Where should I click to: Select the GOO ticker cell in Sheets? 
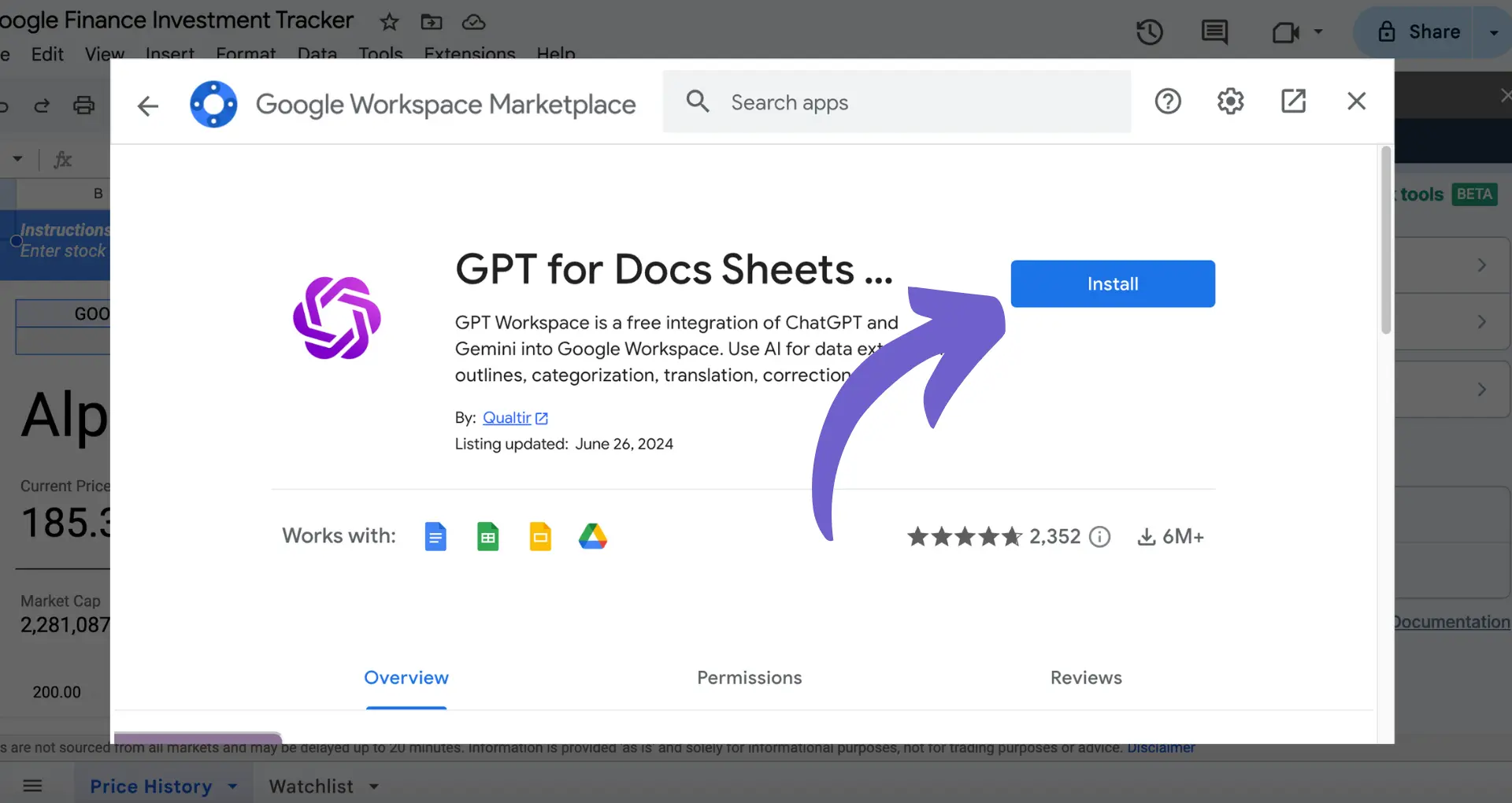63,313
